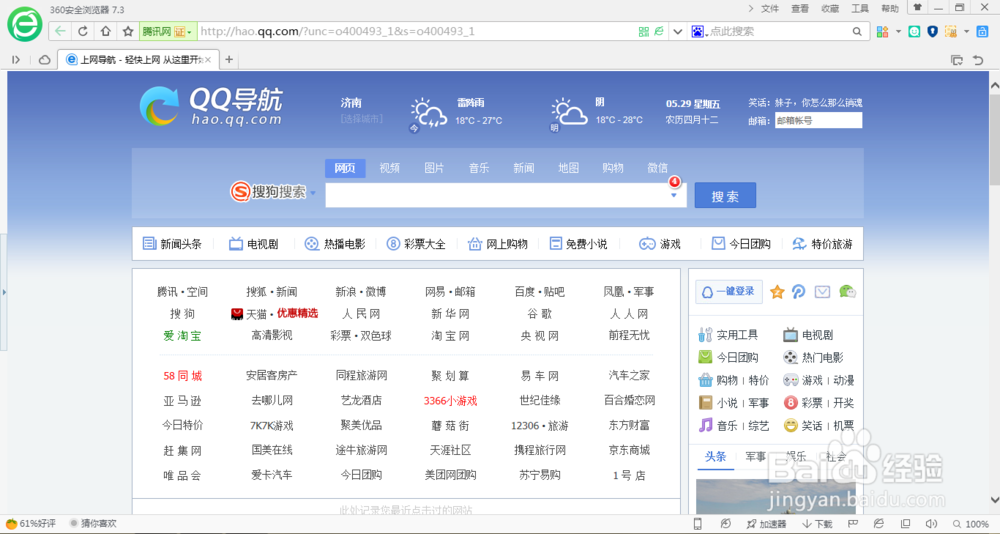The height and width of the screenshot is (534, 1000).
Task: Click the 邮箱帐号 email input field
Action: (x=818, y=120)
